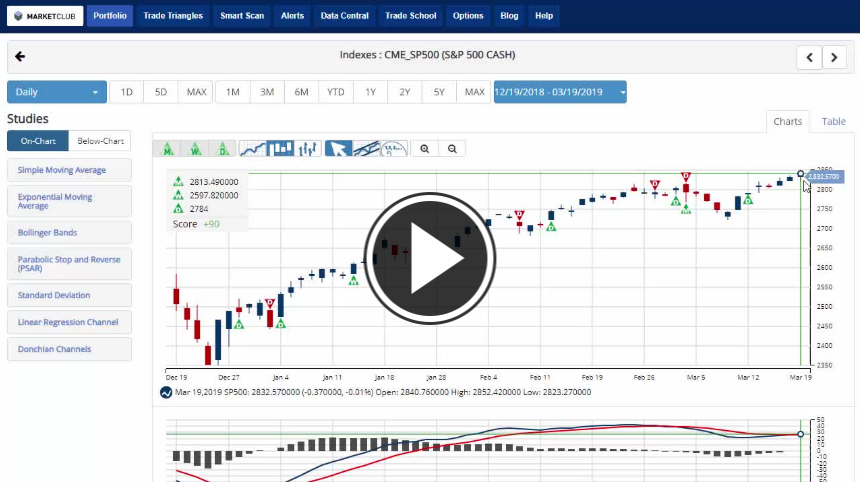This screenshot has height=482, width=860.
Task: Open Smart Scan menu
Action: point(242,16)
